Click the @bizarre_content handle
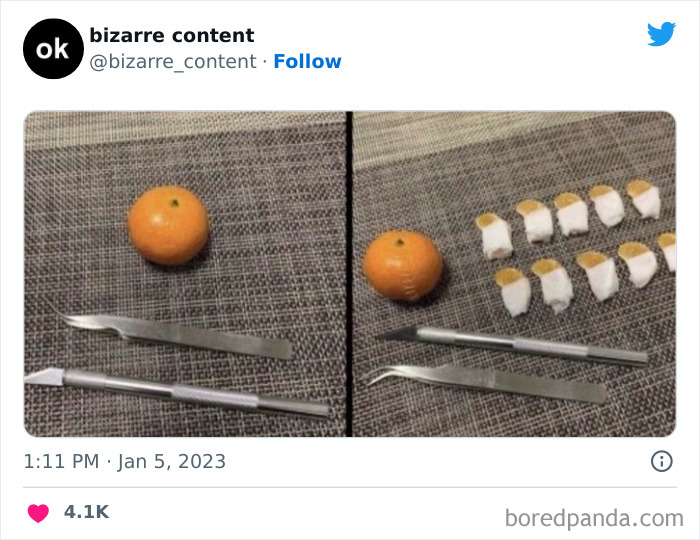This screenshot has height=540, width=700. point(173,61)
